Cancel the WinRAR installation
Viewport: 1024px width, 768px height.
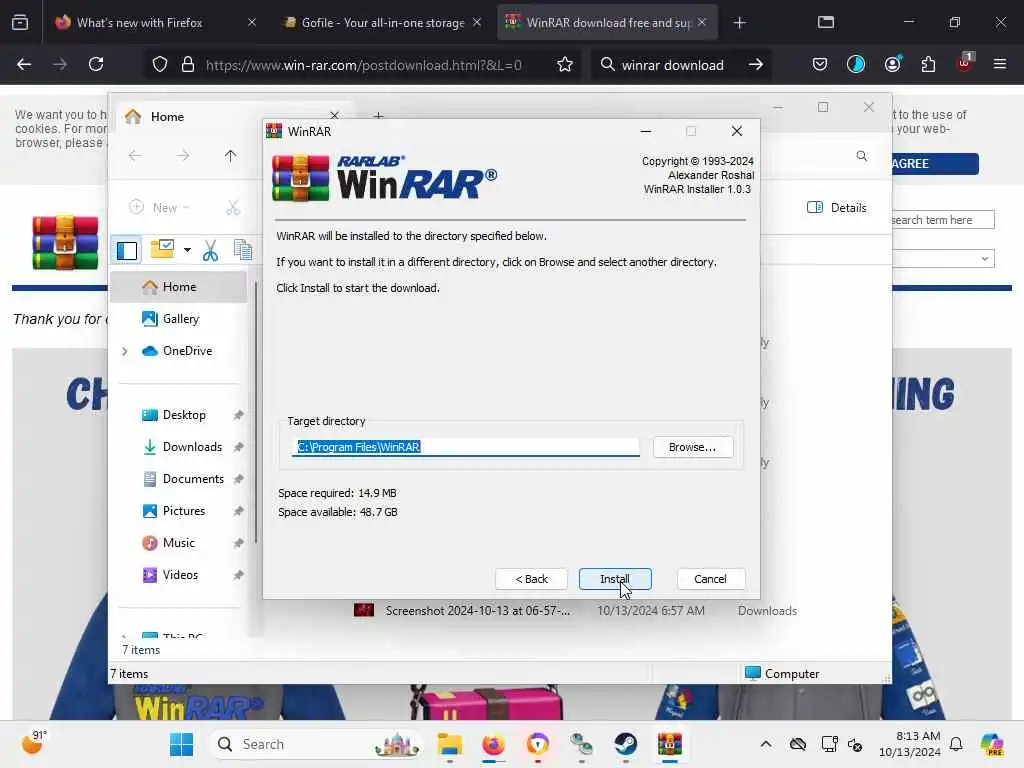point(711,579)
